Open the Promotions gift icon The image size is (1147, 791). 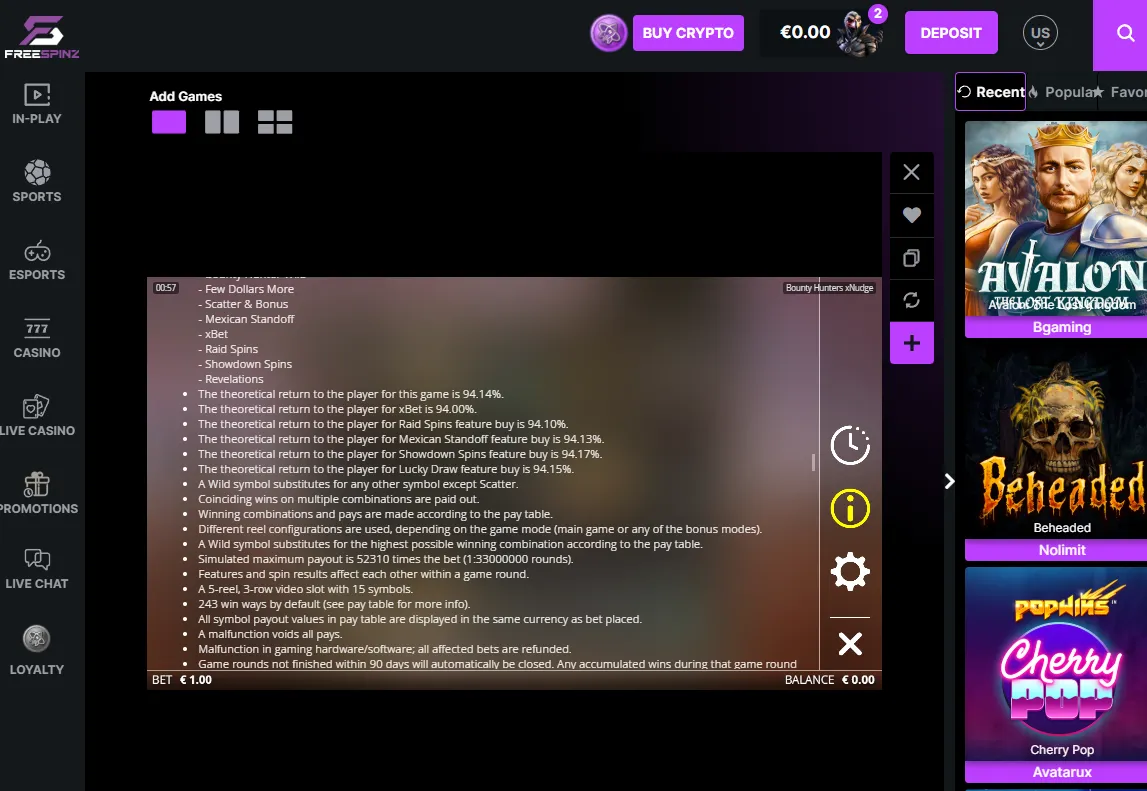tap(37, 484)
